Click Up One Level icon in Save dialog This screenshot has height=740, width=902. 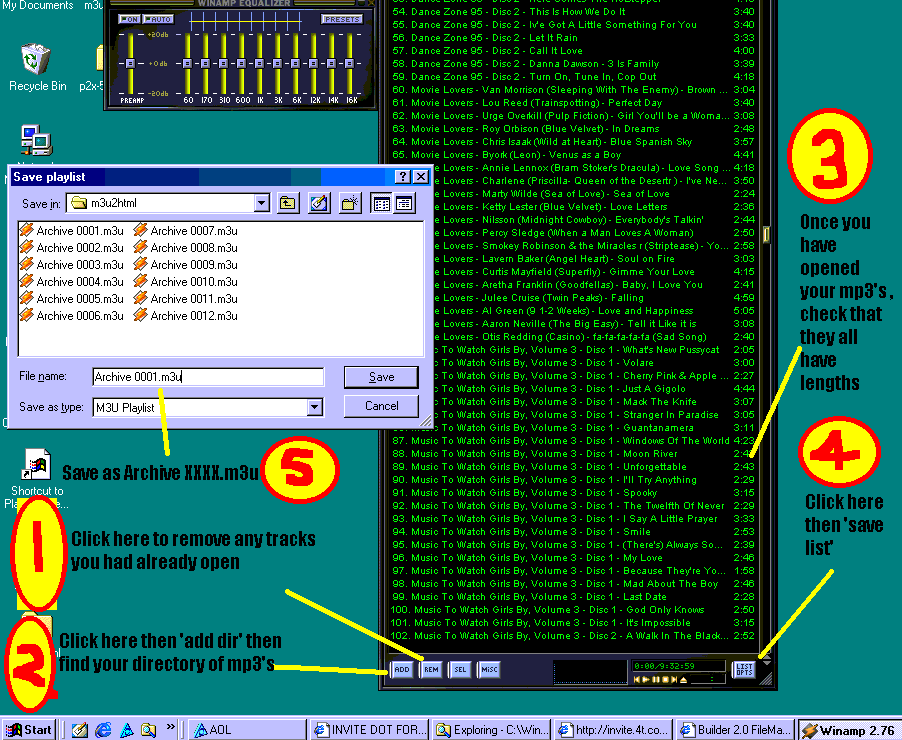coord(288,203)
